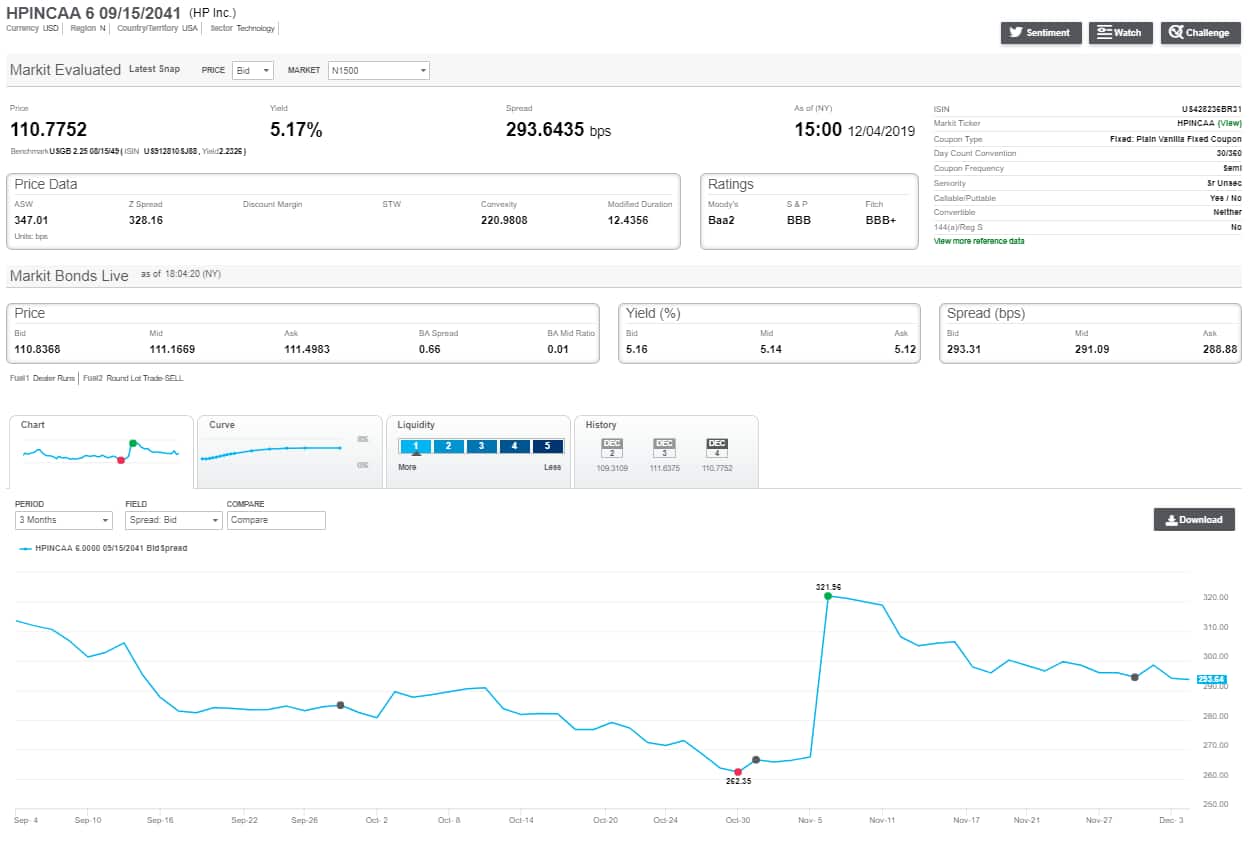The width and height of the screenshot is (1251, 841).
Task: Click the Download arrow icon
Action: pyautogui.click(x=1171, y=520)
